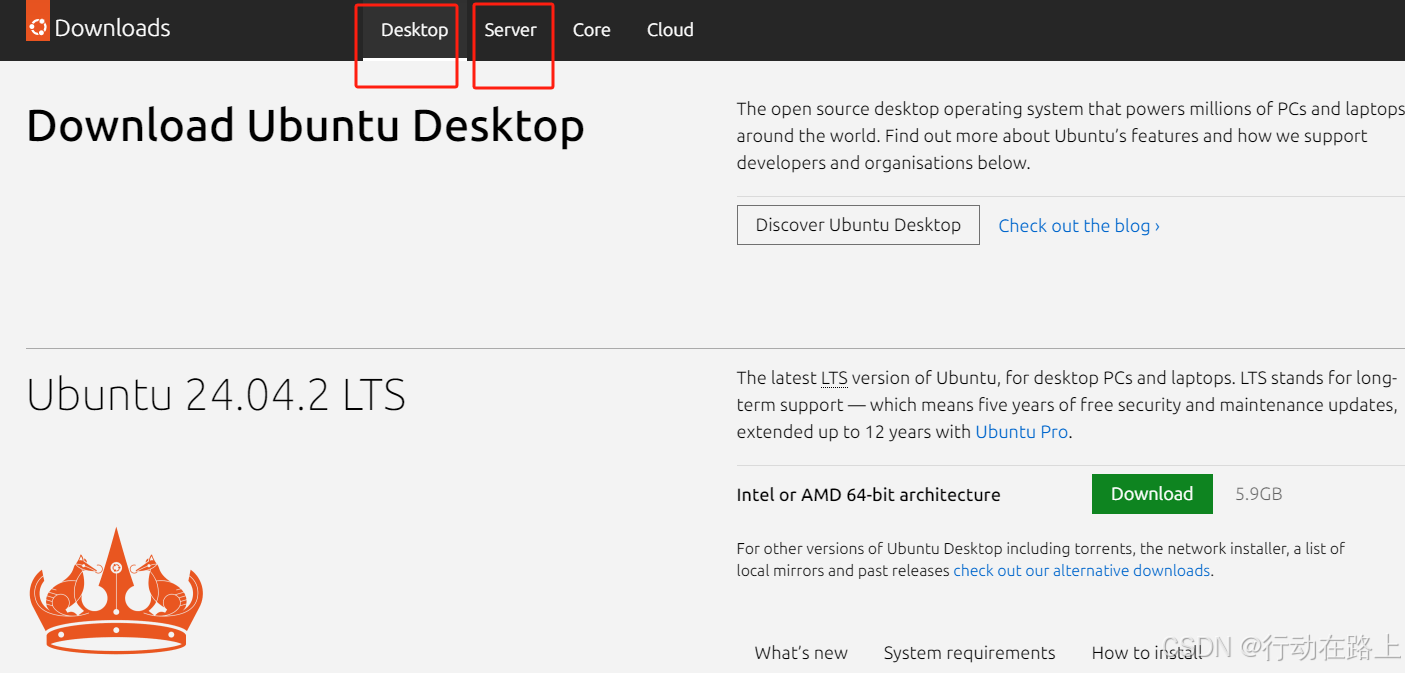Image resolution: width=1405 pixels, height=673 pixels.
Task: Open check out our alternative downloads link
Action: tap(1082, 571)
